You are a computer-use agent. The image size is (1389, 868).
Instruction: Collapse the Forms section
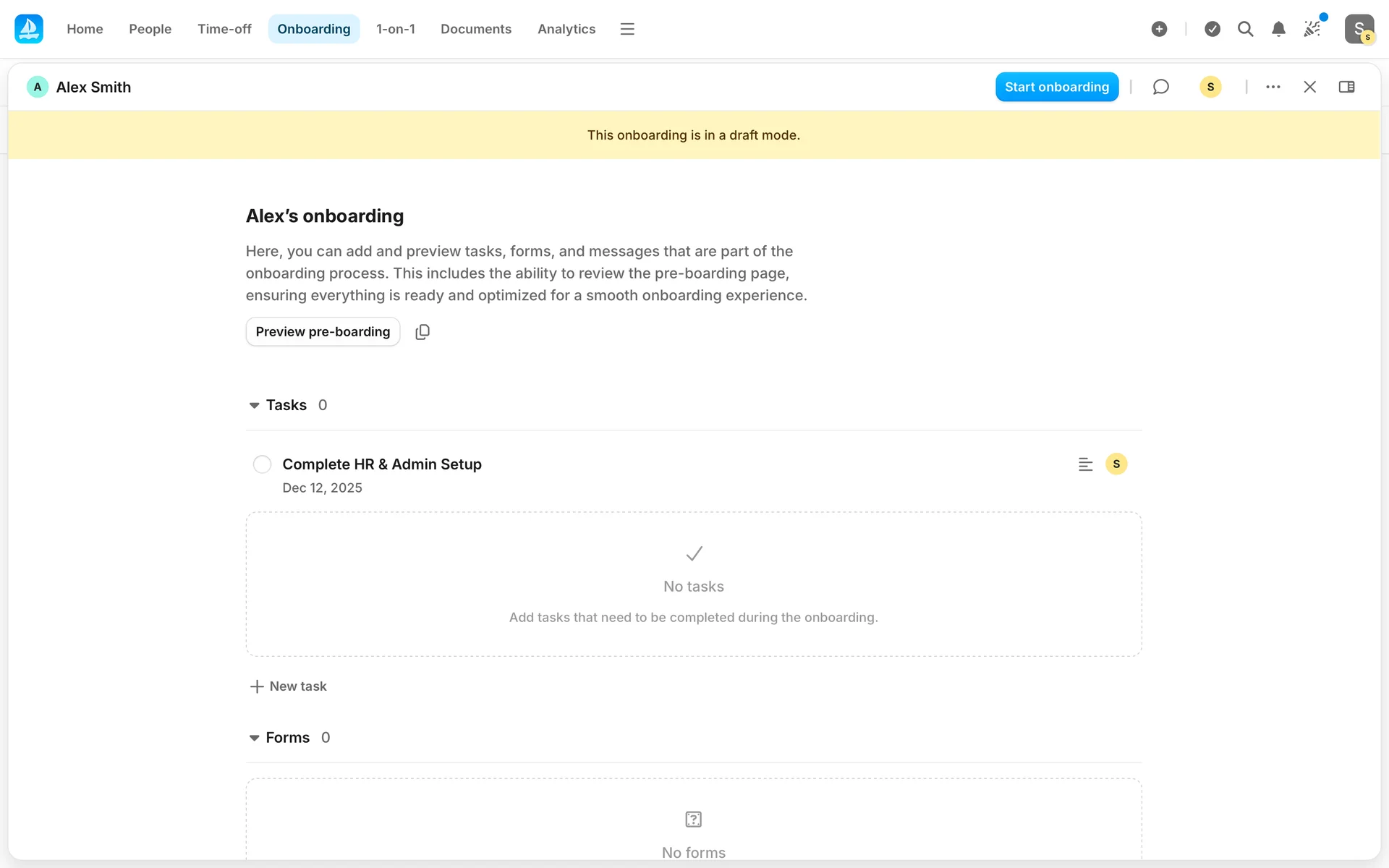(254, 739)
